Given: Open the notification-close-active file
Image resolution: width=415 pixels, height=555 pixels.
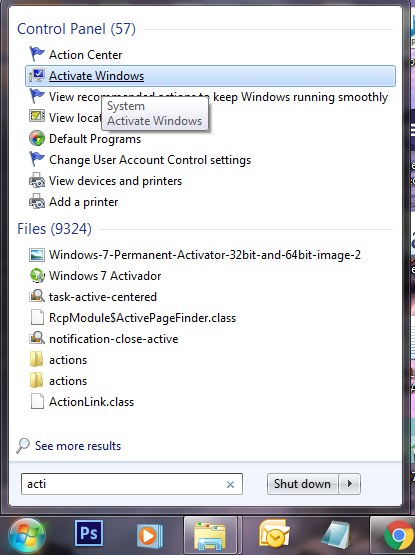Looking at the screenshot, I should [x=113, y=339].
